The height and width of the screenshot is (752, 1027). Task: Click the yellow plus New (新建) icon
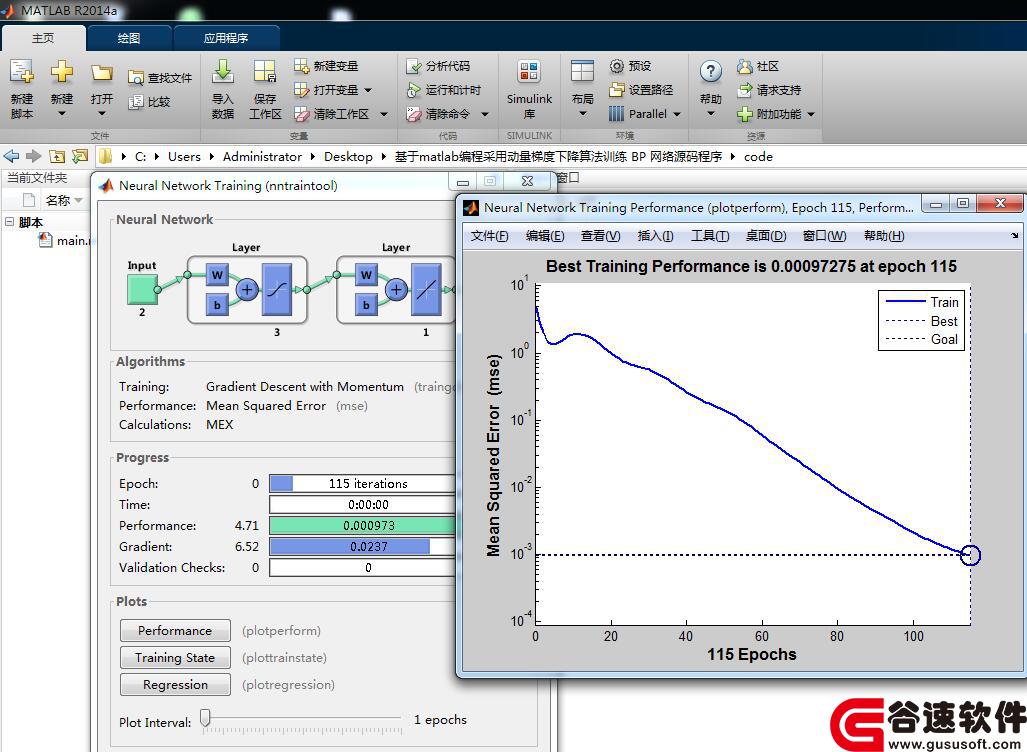click(x=62, y=71)
